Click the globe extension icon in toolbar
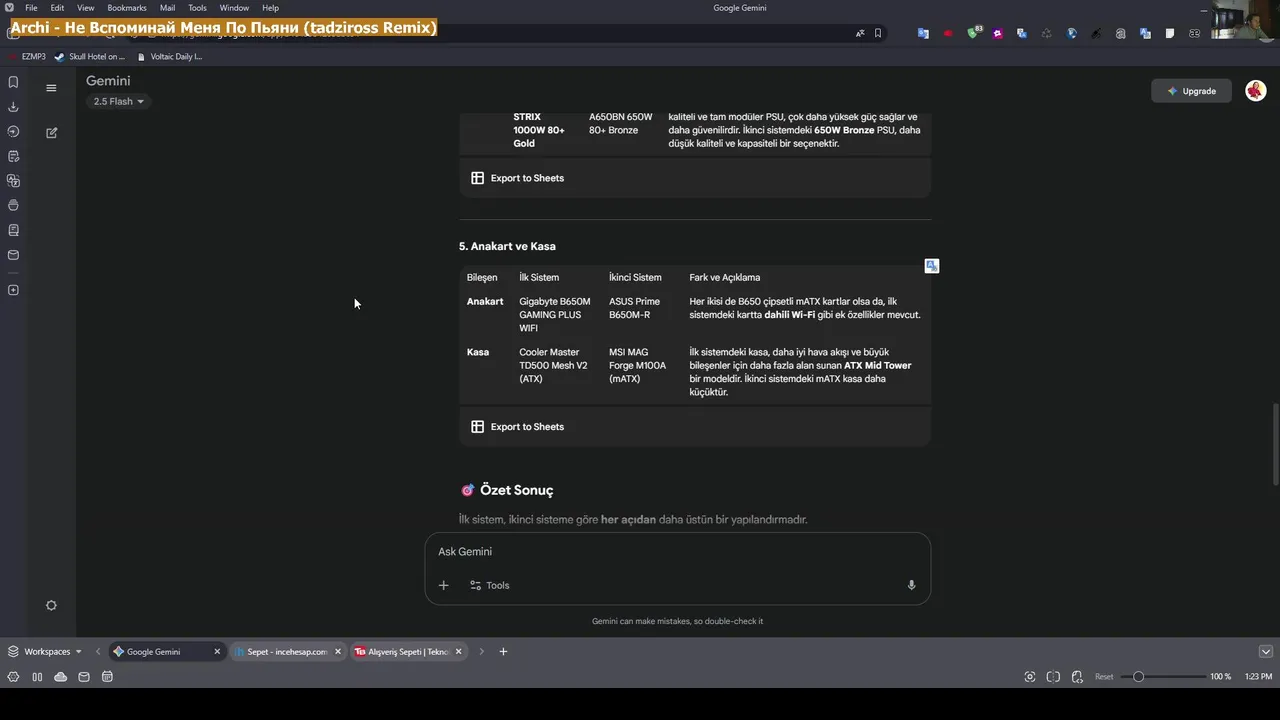The width and height of the screenshot is (1280, 720). click(1072, 33)
